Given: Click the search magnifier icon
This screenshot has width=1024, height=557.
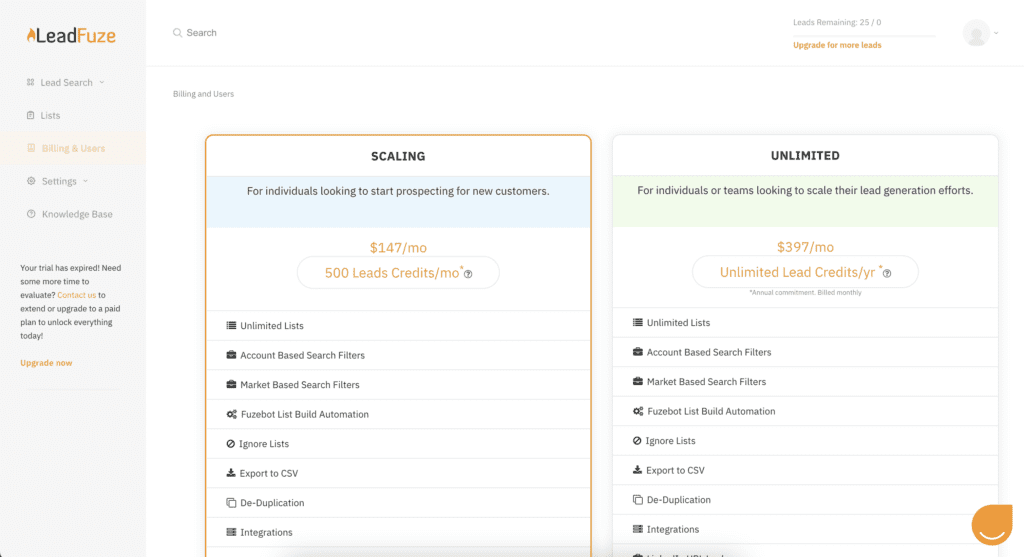Looking at the screenshot, I should [177, 33].
